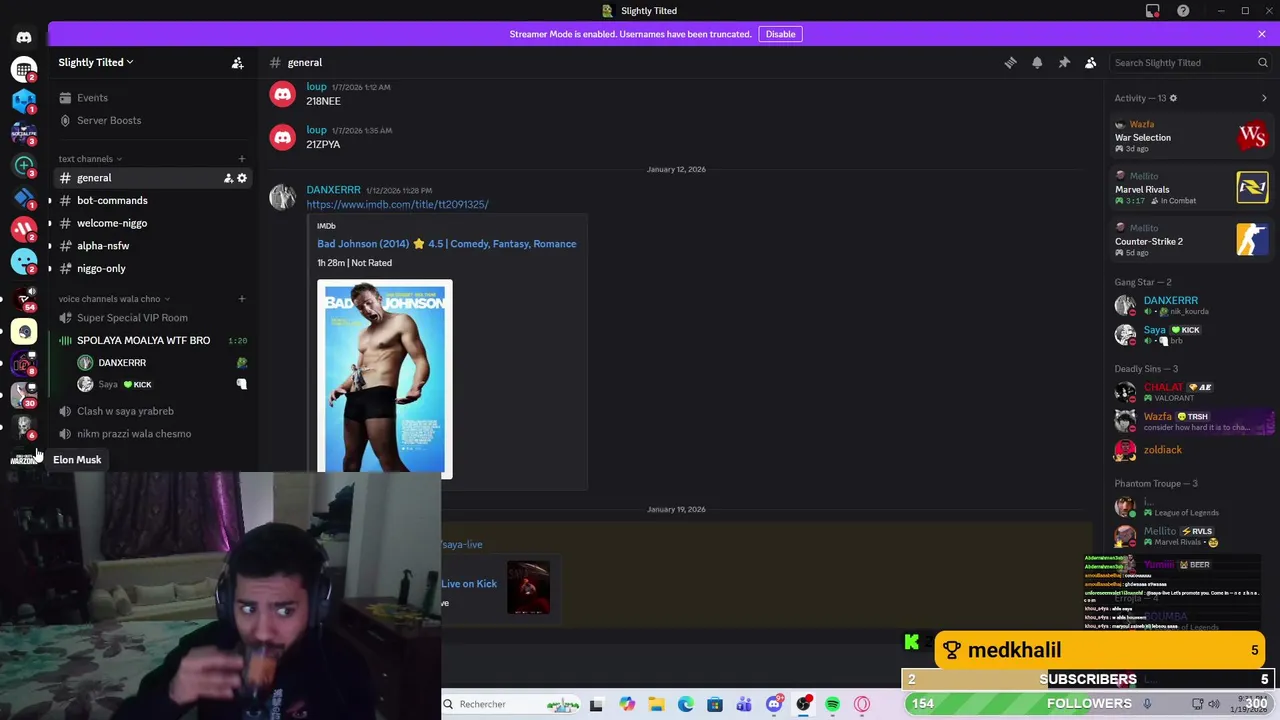The width and height of the screenshot is (1280, 720).
Task: Select Wazfa in the Deadly Sins members
Action: pos(1191,421)
